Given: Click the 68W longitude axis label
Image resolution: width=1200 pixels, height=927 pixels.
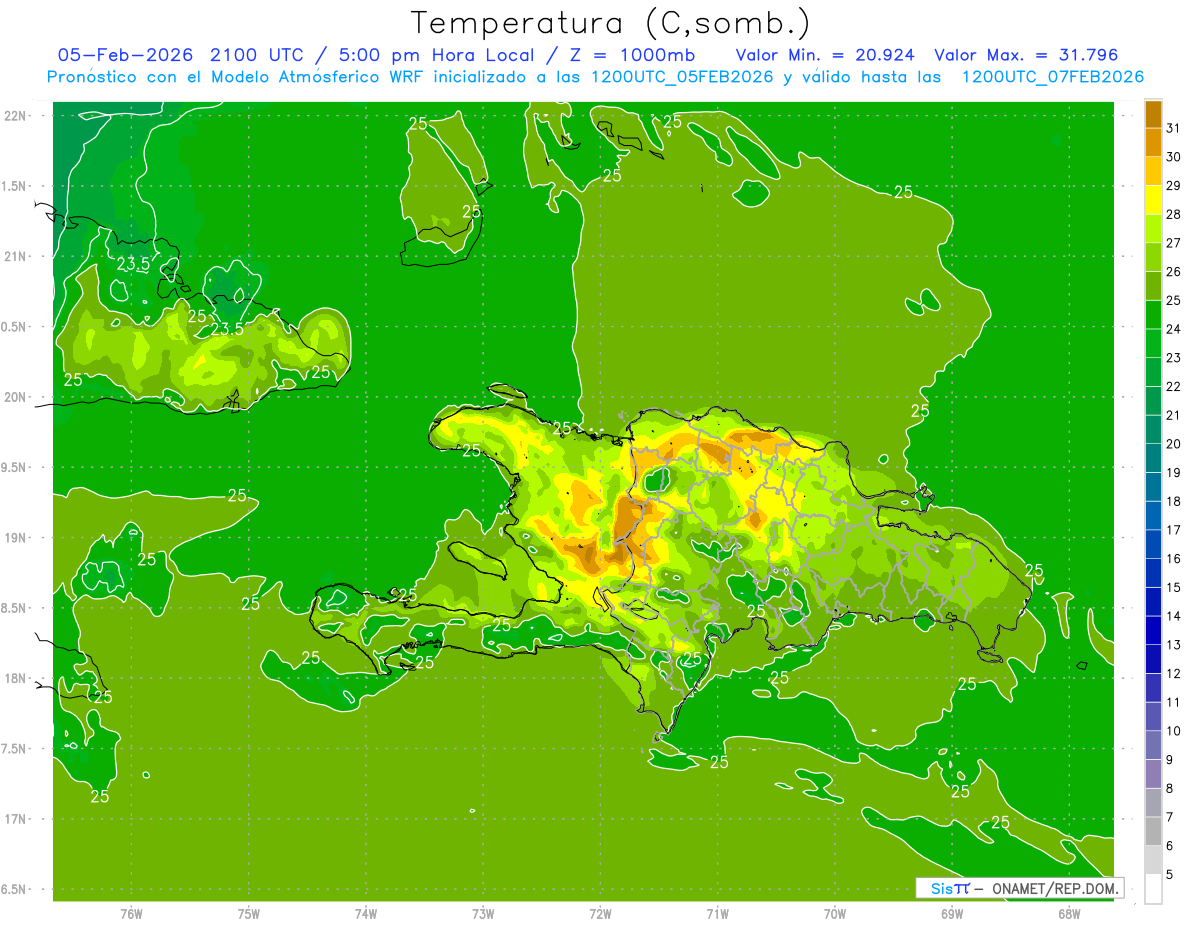Looking at the screenshot, I should pyautogui.click(x=1069, y=914).
